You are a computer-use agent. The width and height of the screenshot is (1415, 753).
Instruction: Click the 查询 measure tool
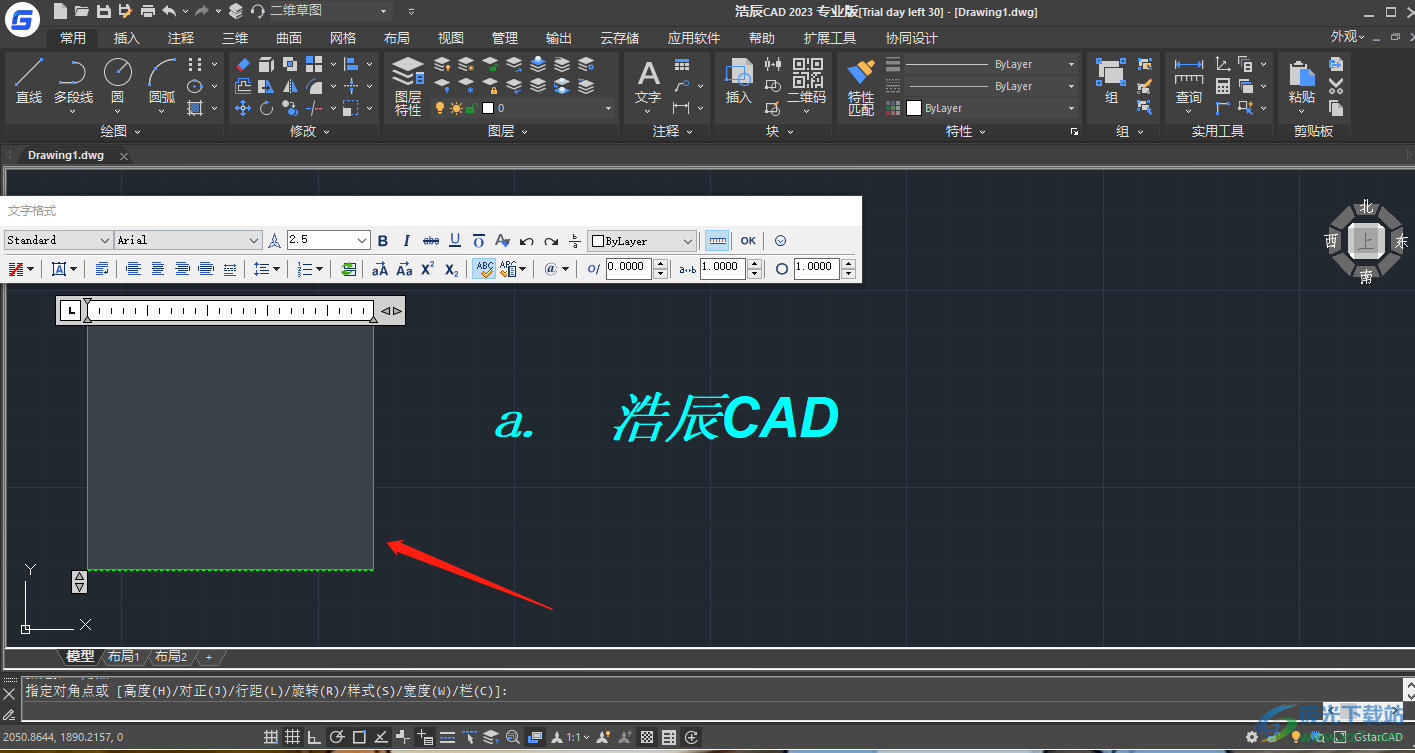coord(1189,82)
